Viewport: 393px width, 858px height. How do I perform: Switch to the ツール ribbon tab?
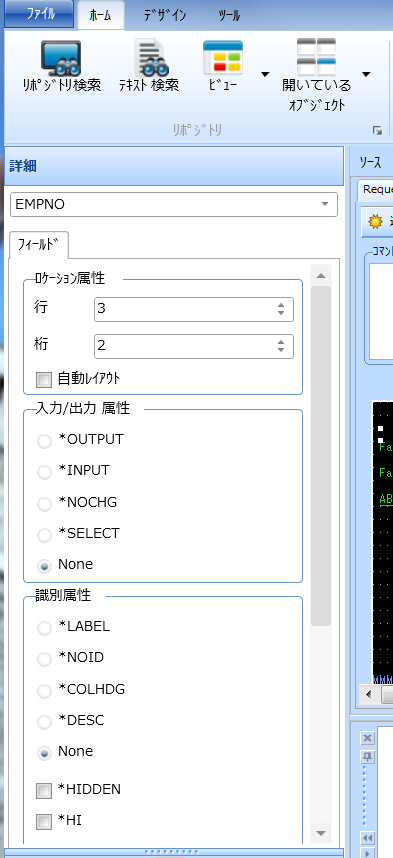click(x=229, y=16)
